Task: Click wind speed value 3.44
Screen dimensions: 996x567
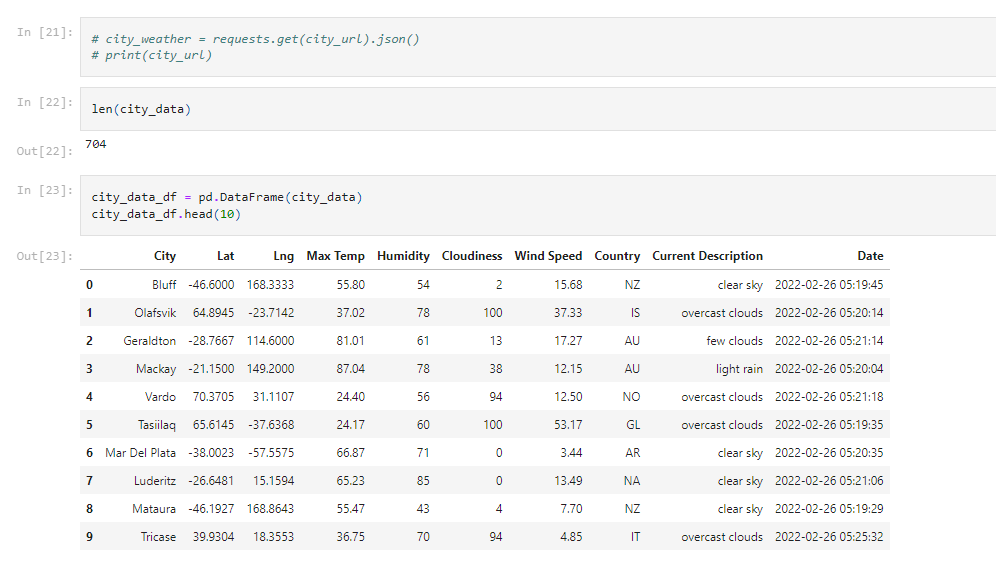Action: click(x=571, y=453)
